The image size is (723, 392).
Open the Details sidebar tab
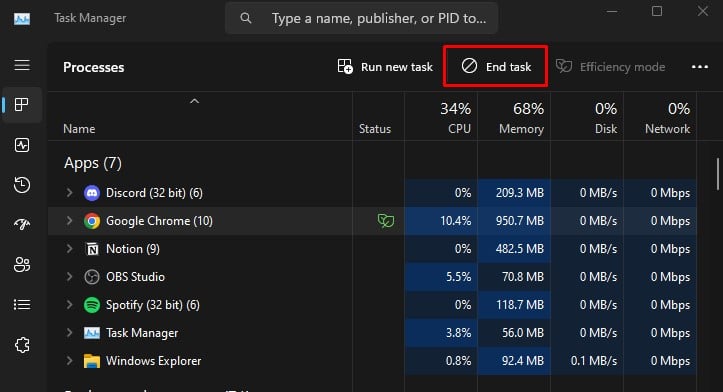tap(22, 305)
